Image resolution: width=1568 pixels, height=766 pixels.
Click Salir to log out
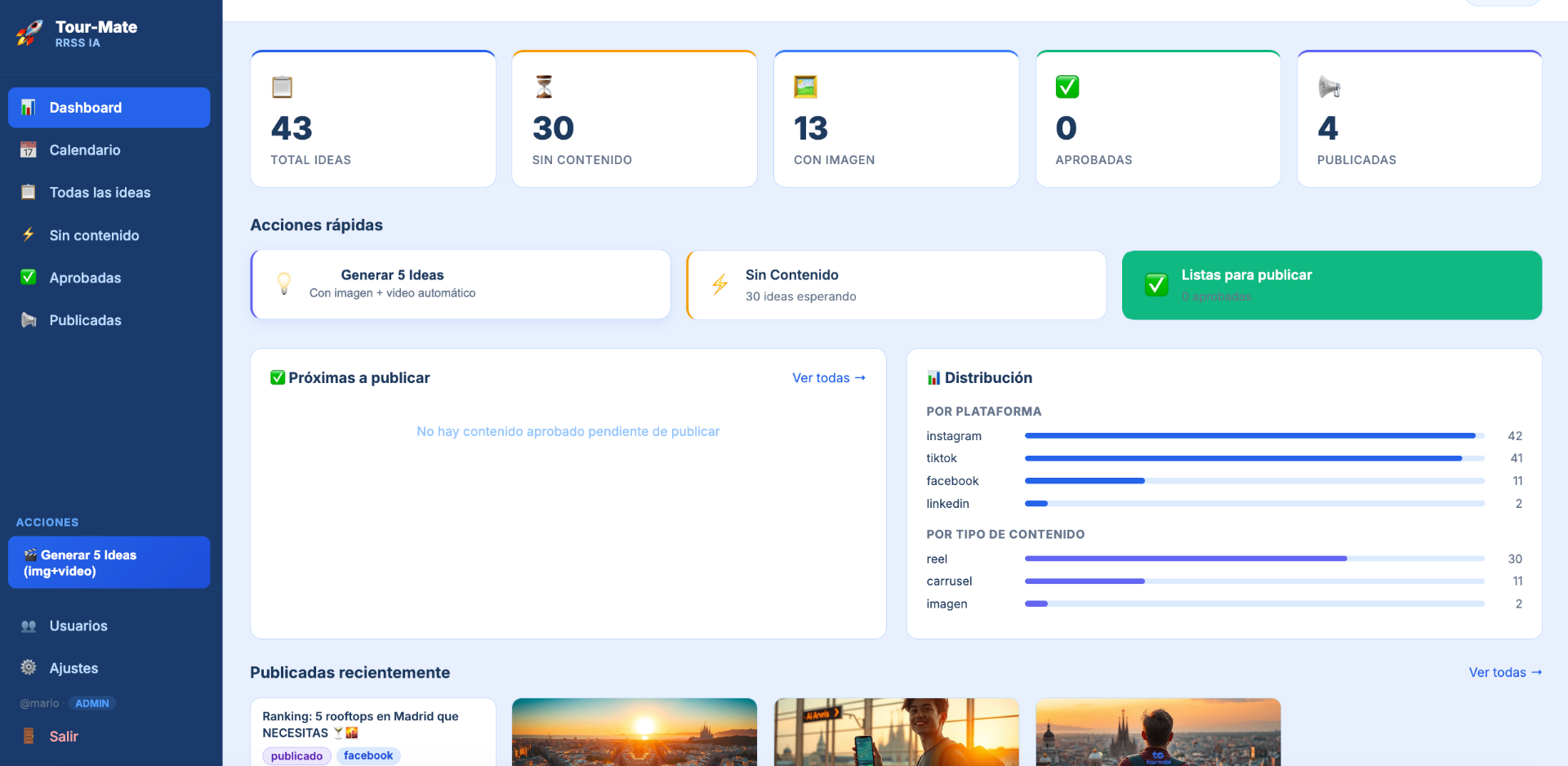point(109,737)
